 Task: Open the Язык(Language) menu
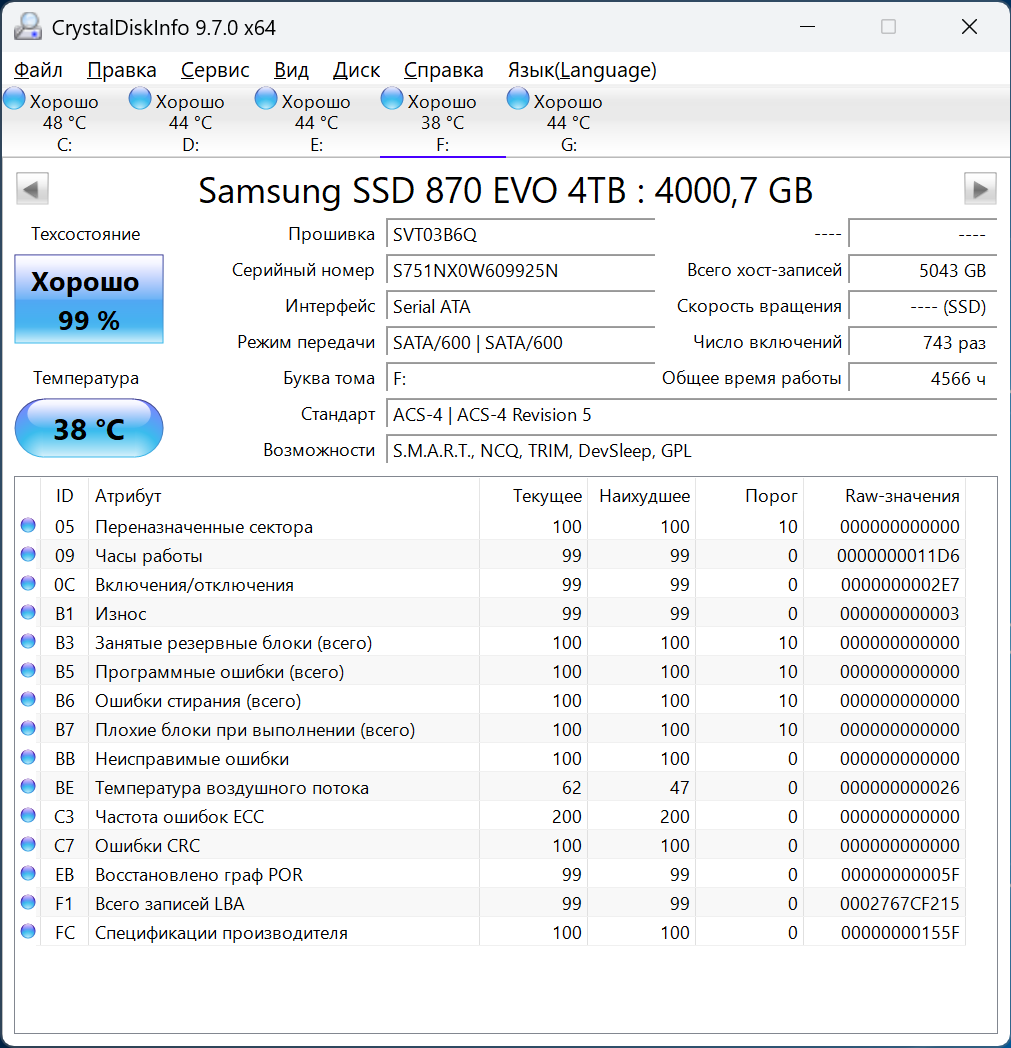[x=584, y=70]
